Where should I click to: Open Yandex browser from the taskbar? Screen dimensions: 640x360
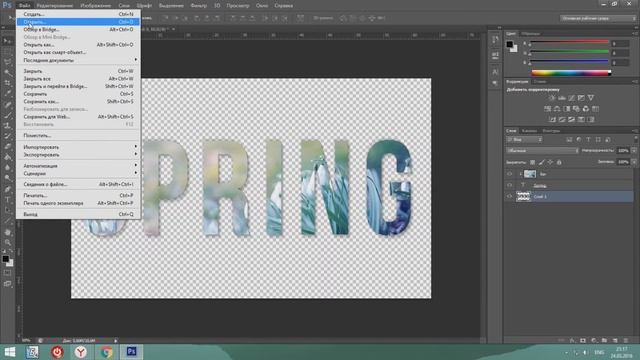(81, 352)
